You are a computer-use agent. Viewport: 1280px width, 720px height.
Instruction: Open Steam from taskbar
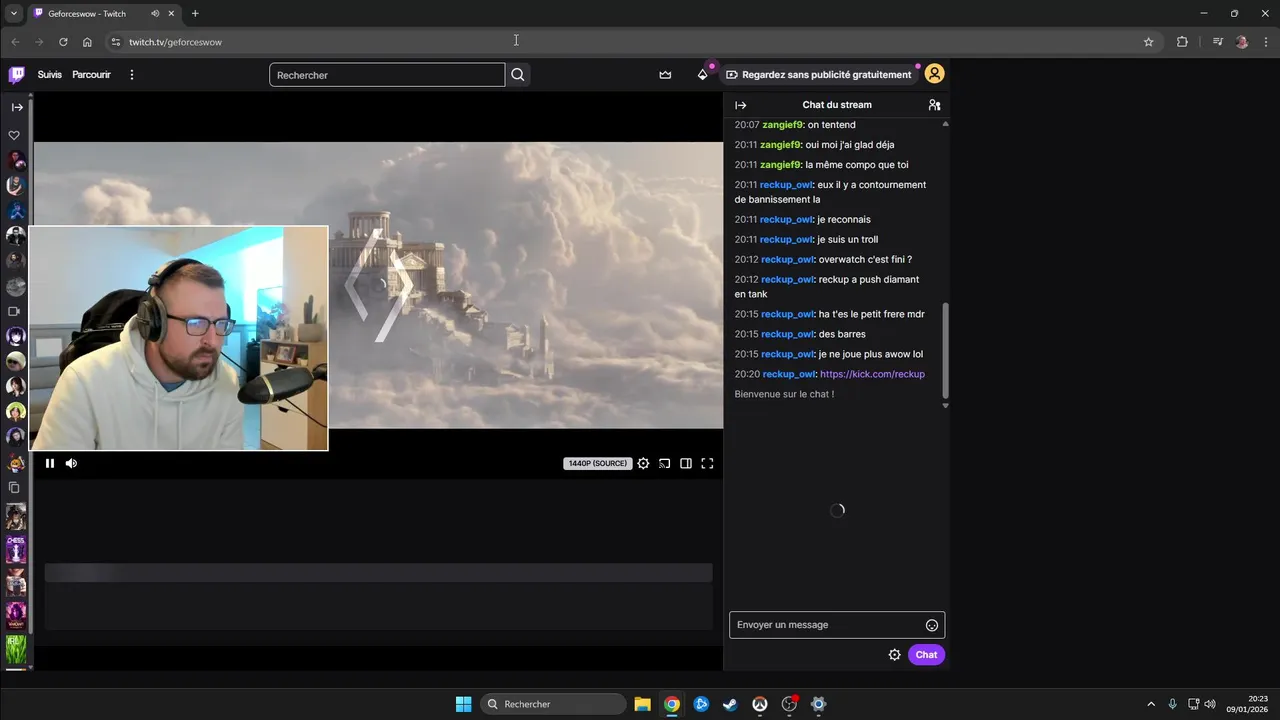[731, 704]
